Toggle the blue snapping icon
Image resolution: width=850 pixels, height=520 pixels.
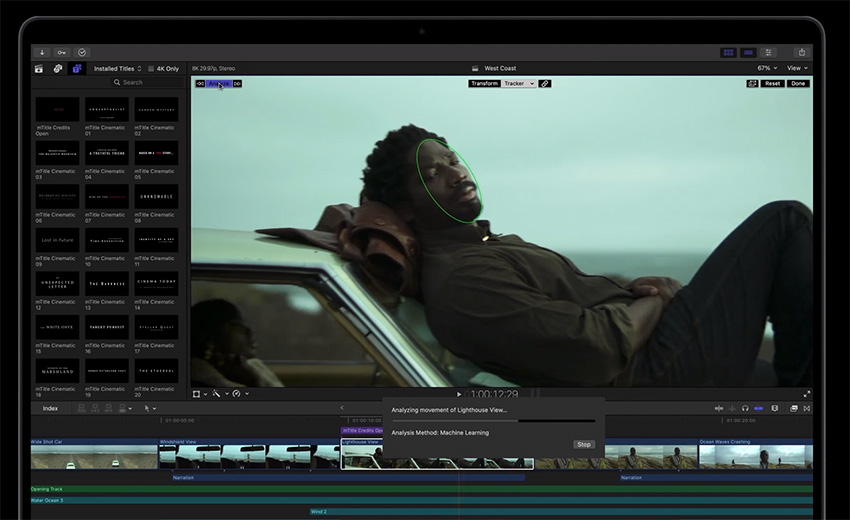pos(758,408)
